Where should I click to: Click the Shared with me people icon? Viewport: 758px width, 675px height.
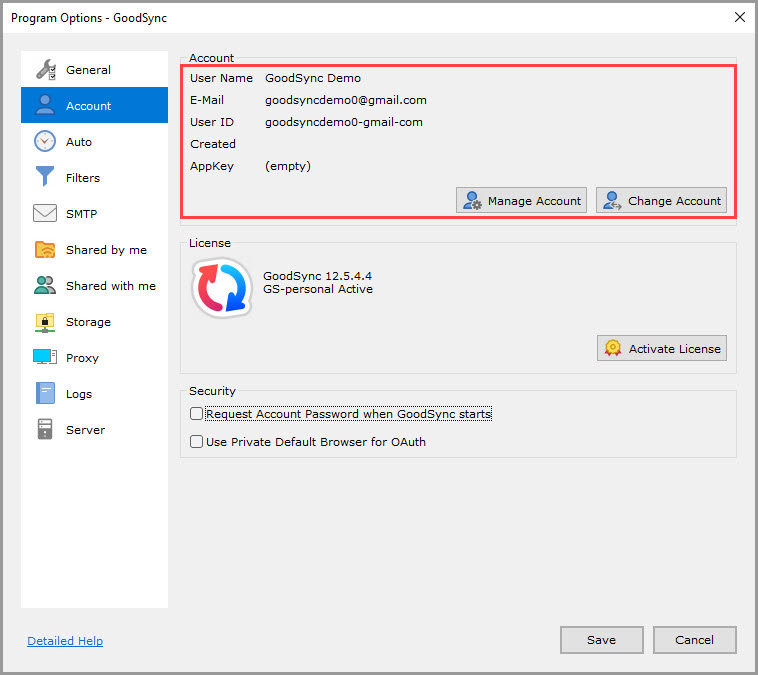coord(45,285)
